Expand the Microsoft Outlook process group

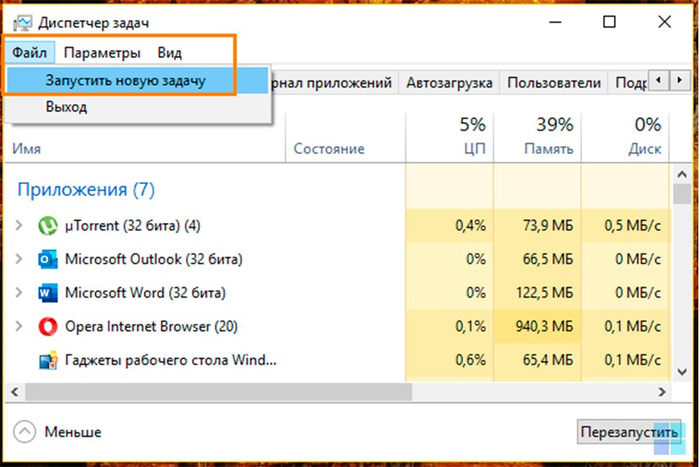(x=19, y=259)
